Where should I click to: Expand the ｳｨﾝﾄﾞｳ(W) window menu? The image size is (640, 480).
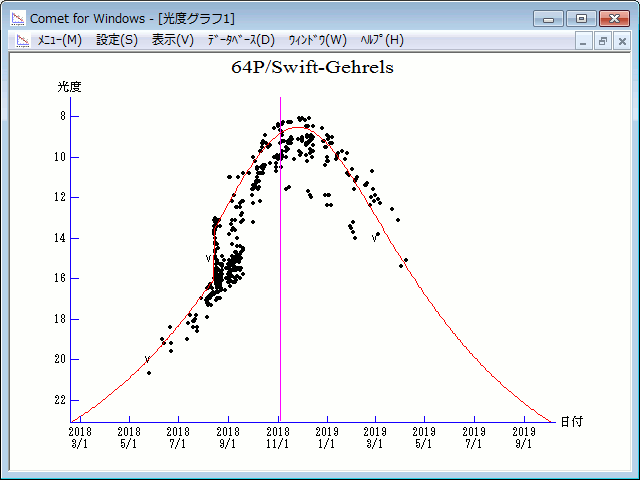[317, 40]
